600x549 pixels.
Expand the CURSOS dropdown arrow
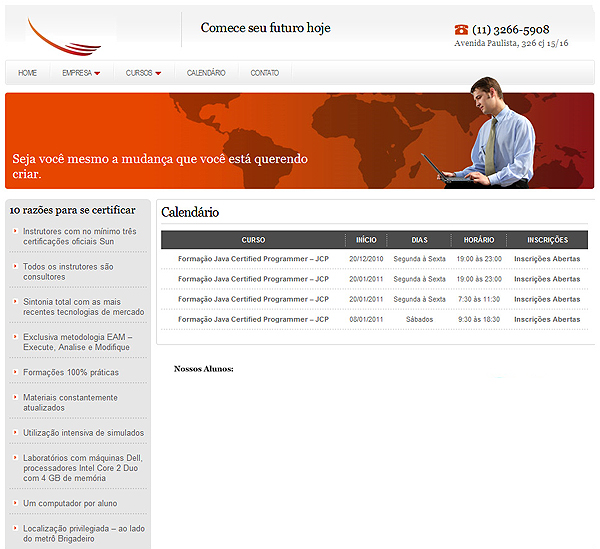click(158, 73)
